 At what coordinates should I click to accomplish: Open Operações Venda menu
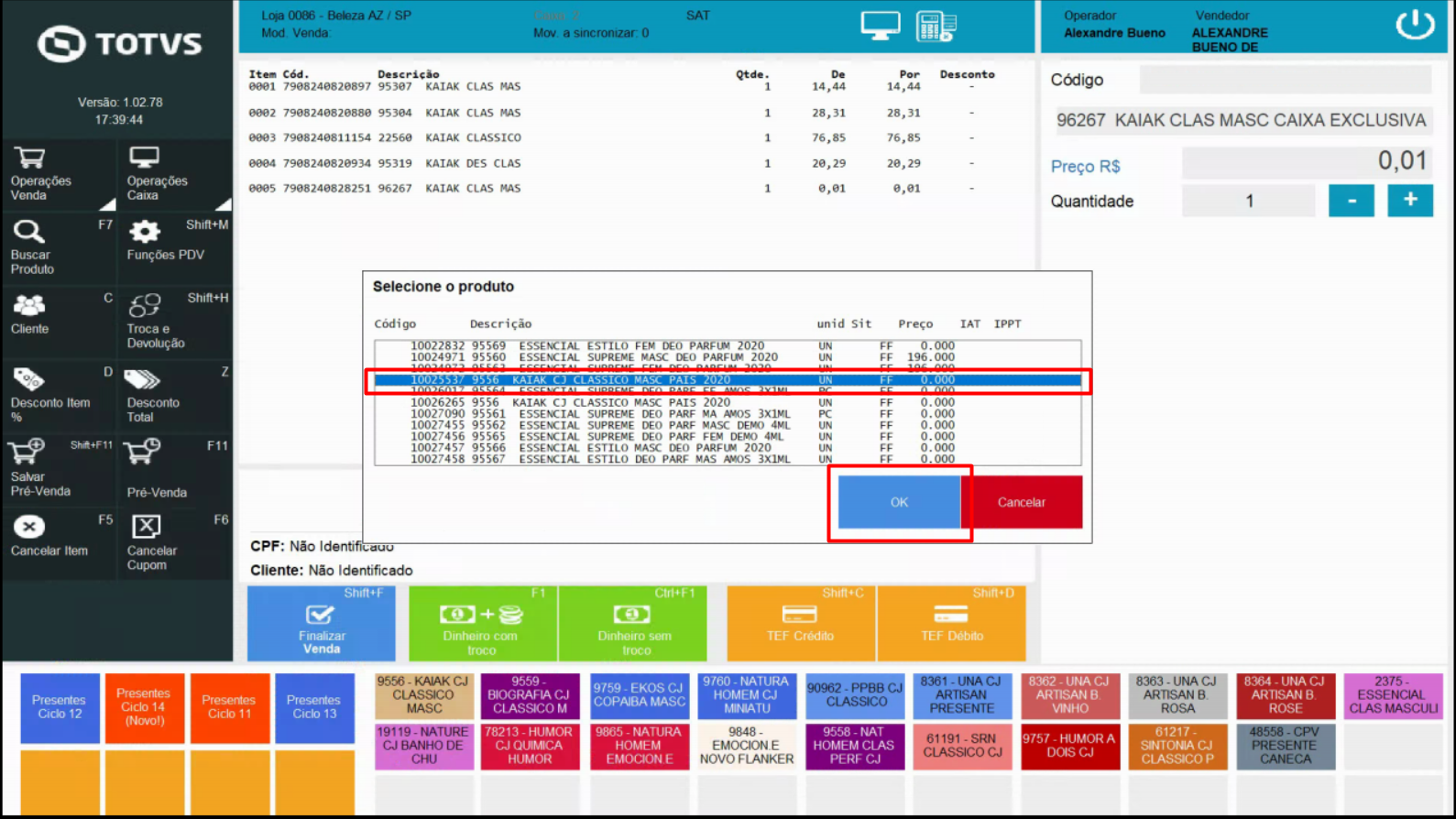coord(59,175)
